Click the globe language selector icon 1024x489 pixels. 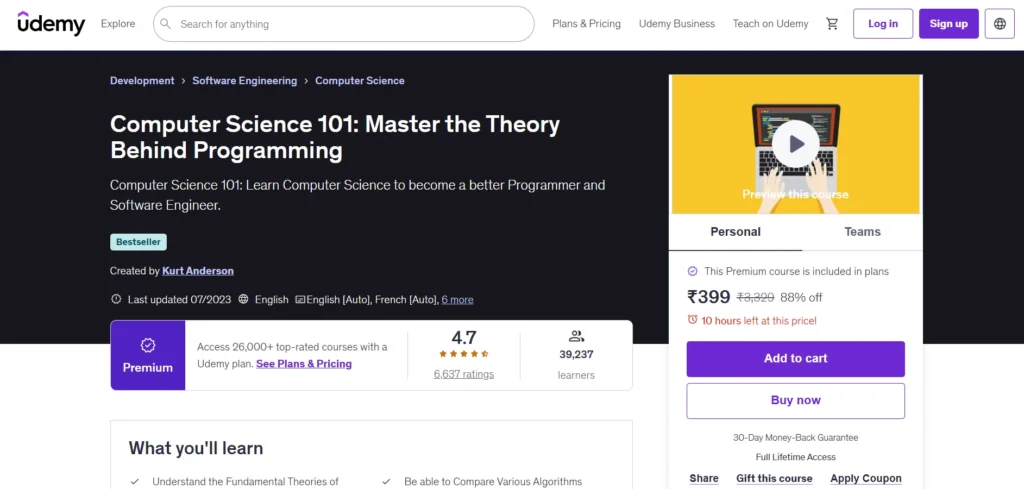point(1000,24)
